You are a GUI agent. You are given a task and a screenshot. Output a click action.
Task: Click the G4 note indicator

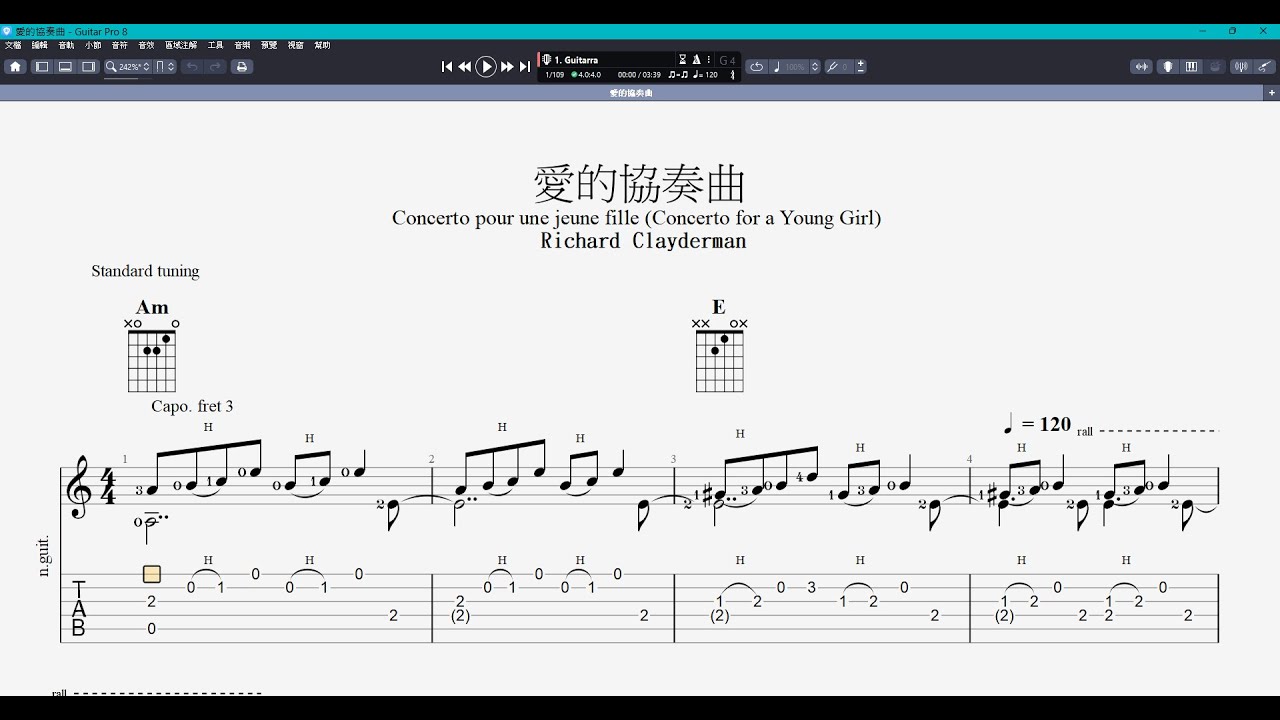(727, 61)
